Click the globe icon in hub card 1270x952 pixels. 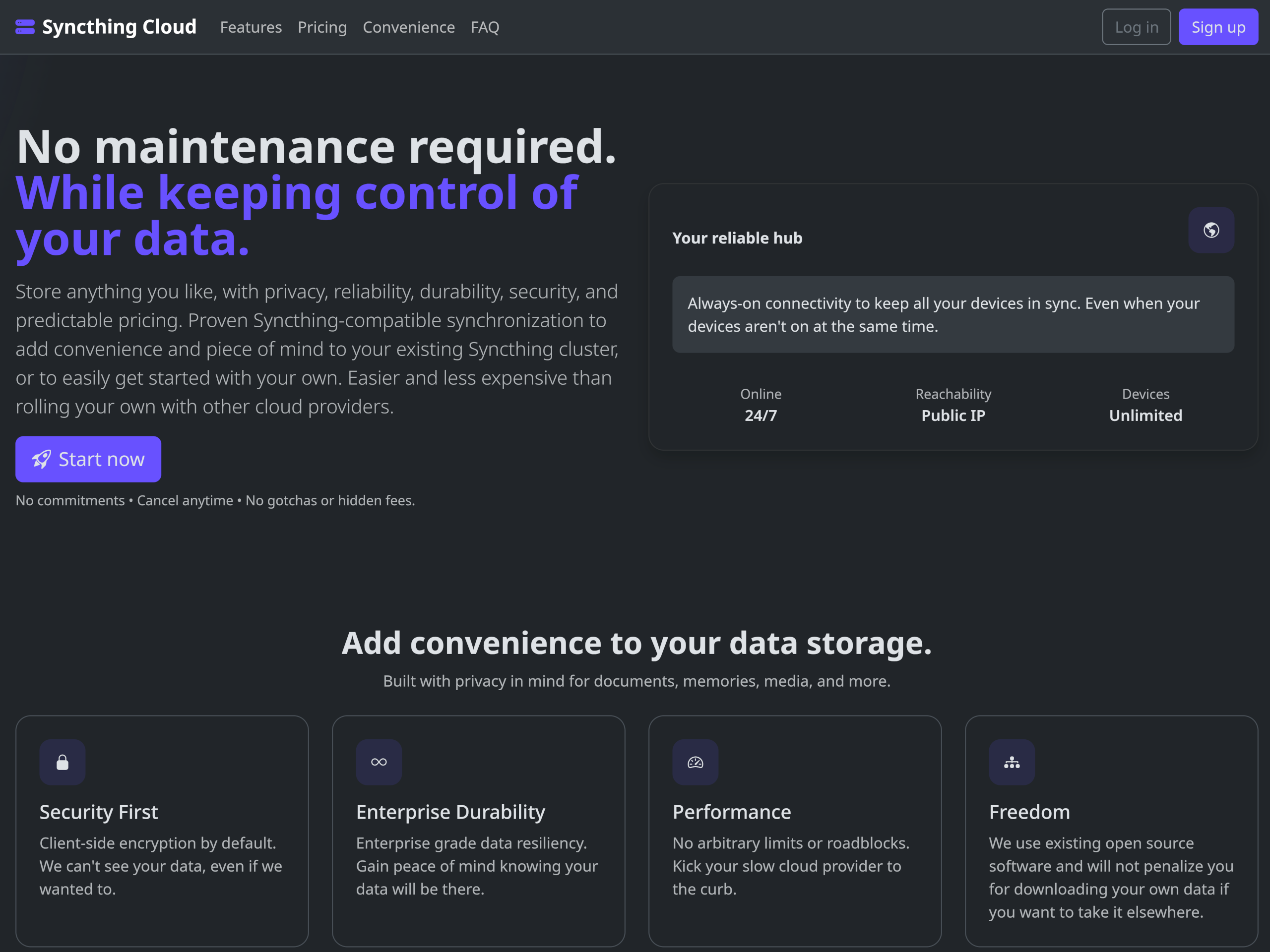1211,230
